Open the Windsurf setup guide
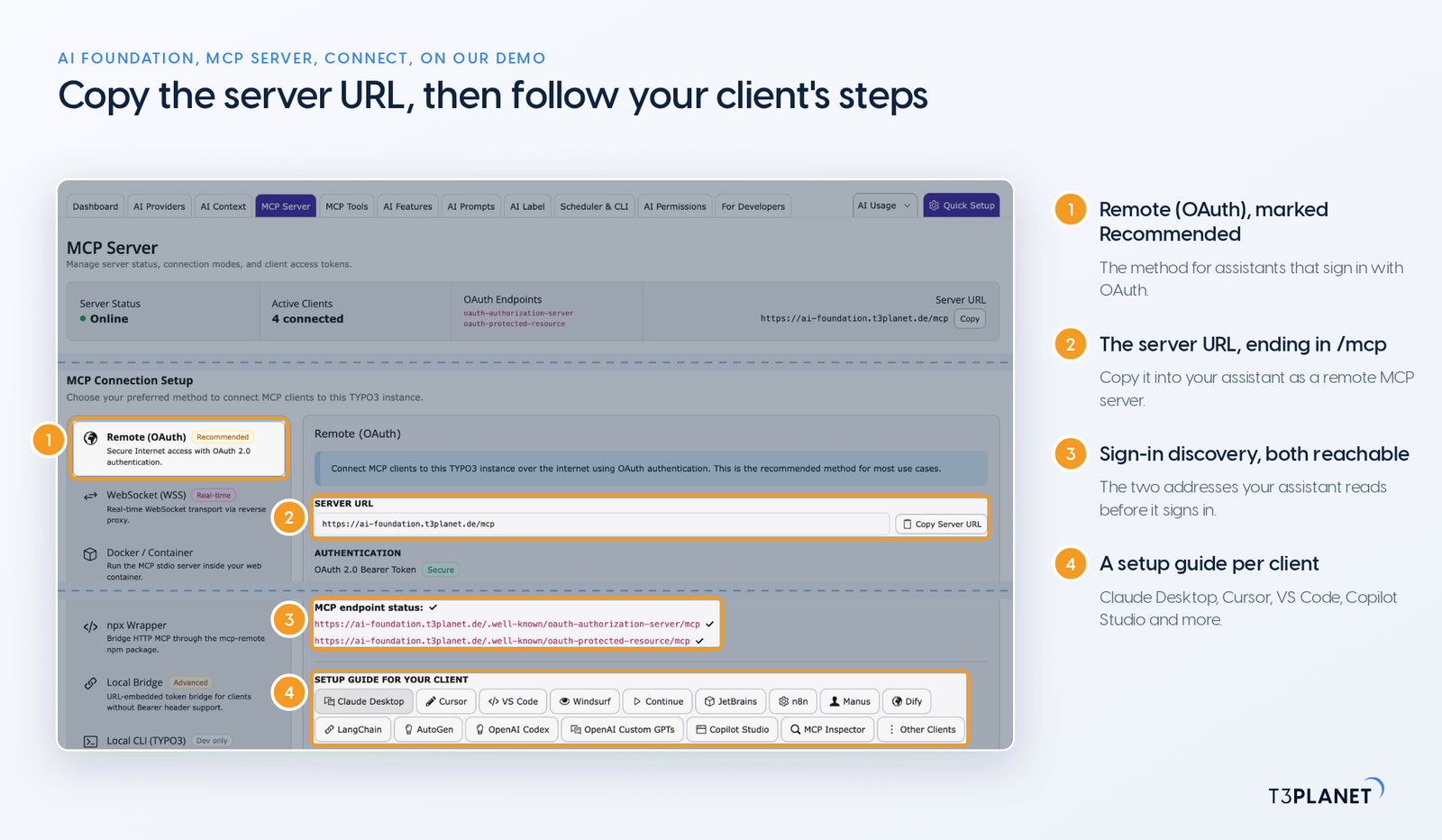 (x=584, y=701)
